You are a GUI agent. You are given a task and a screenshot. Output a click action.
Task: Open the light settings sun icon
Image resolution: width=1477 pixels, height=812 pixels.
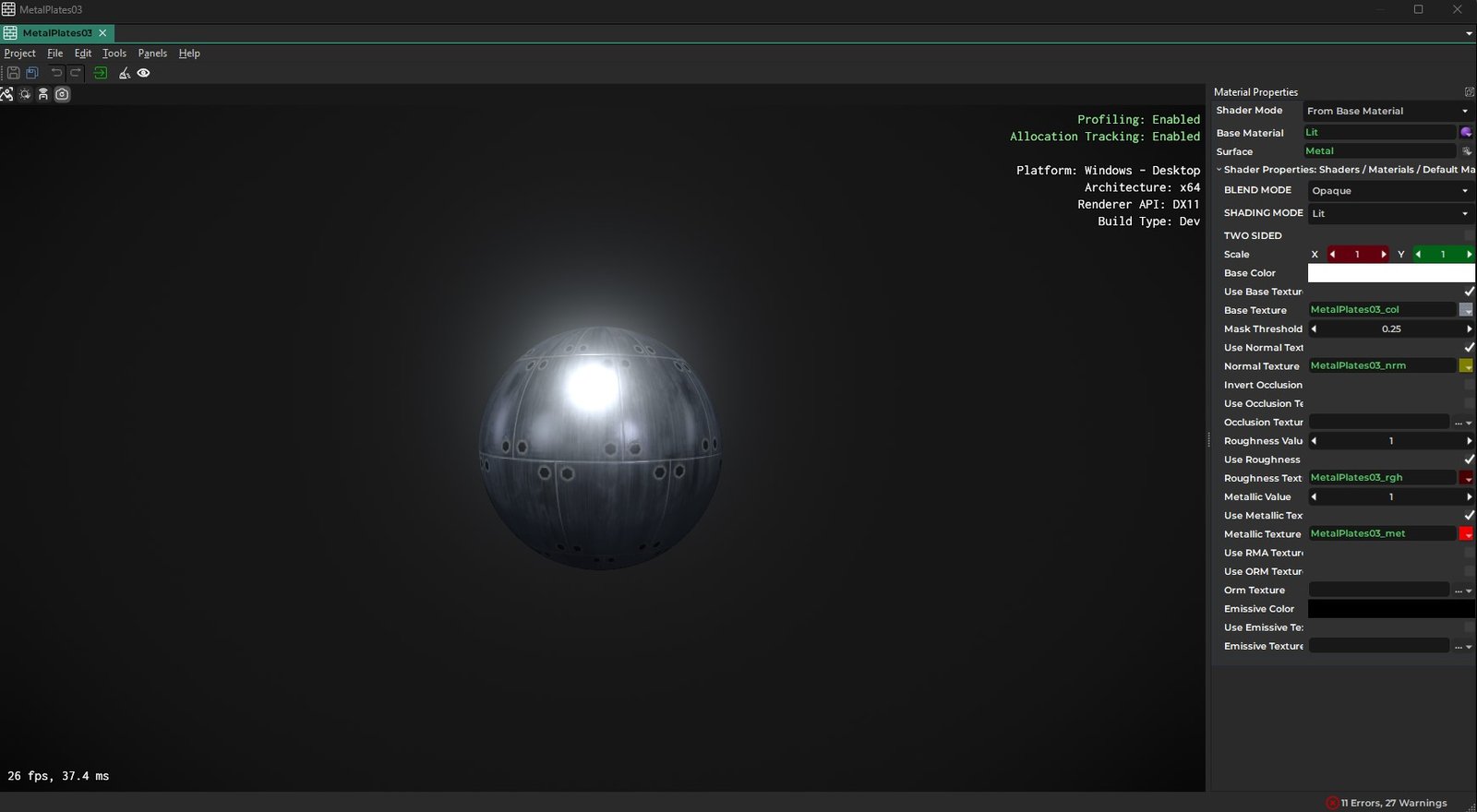[x=25, y=94]
